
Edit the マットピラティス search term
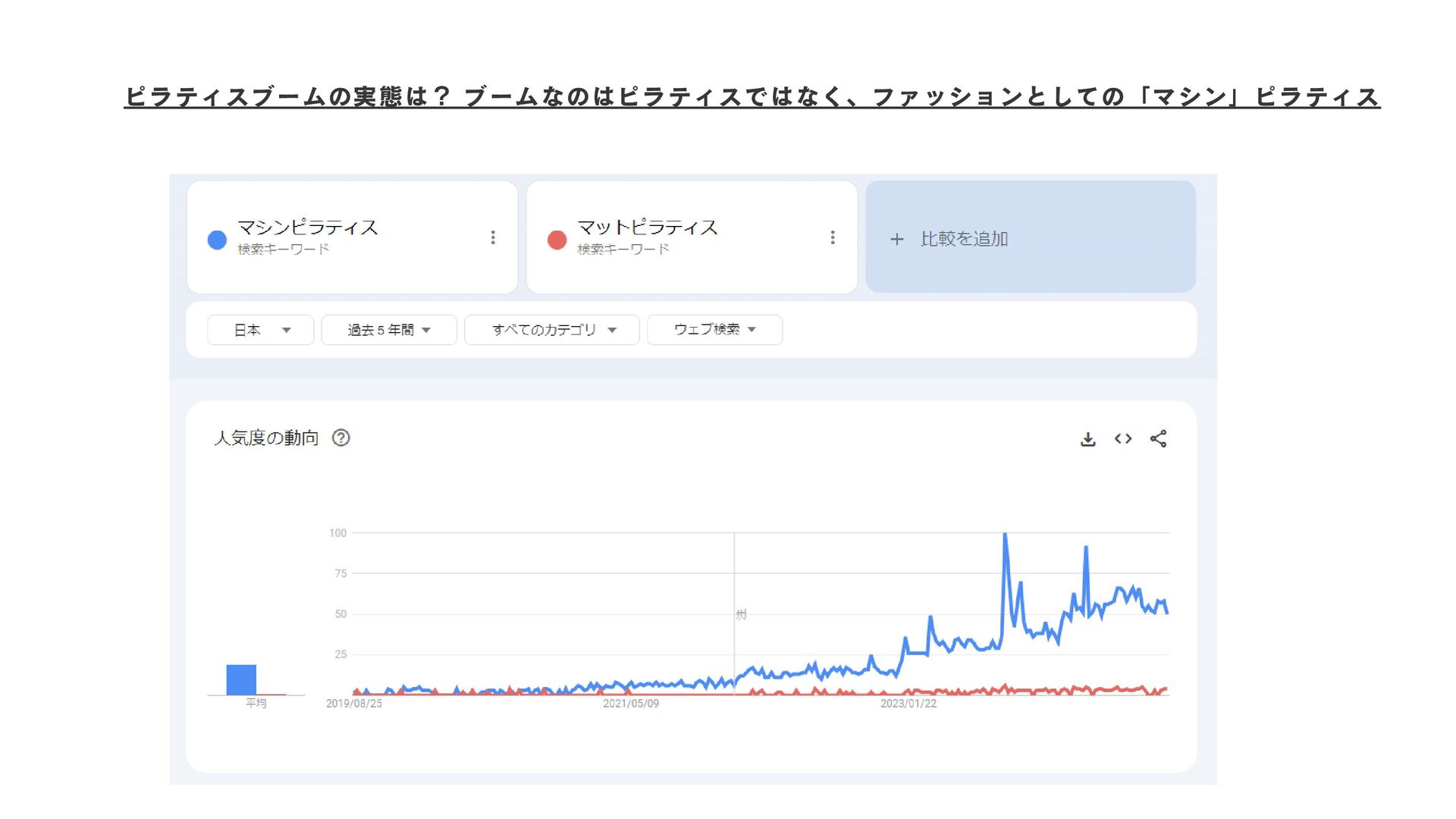(648, 227)
